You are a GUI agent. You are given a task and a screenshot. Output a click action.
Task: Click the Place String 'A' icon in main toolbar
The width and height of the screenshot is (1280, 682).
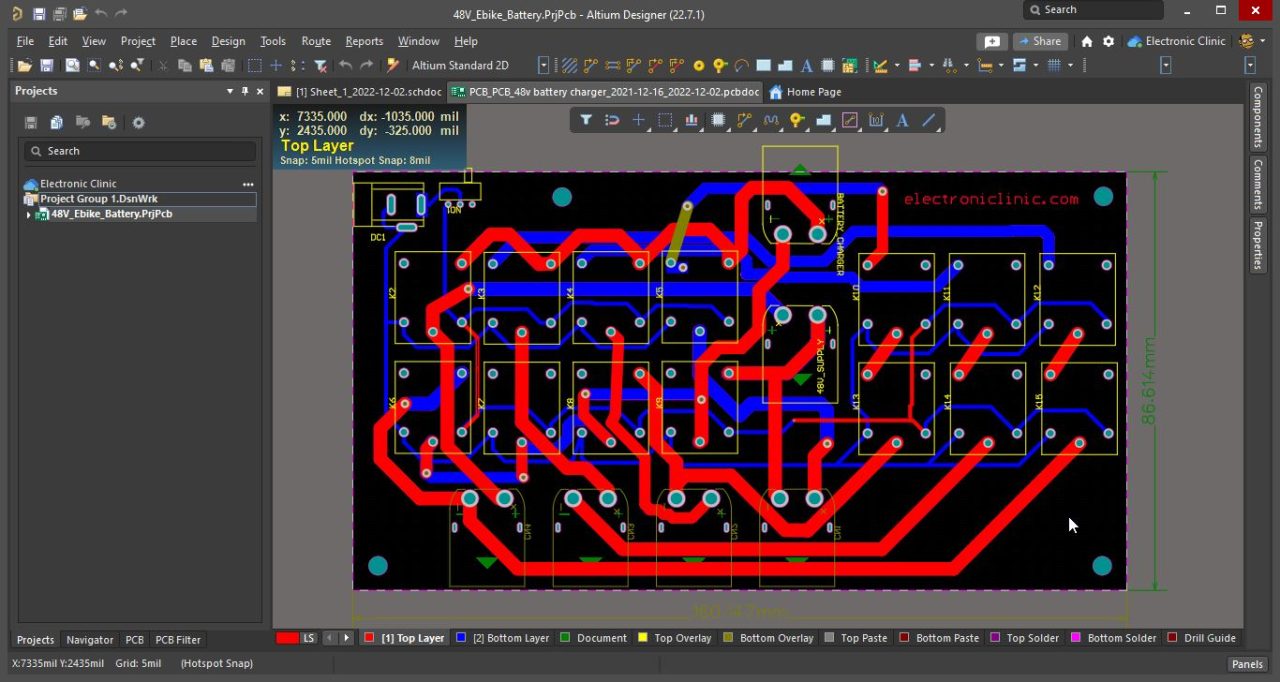tap(807, 66)
